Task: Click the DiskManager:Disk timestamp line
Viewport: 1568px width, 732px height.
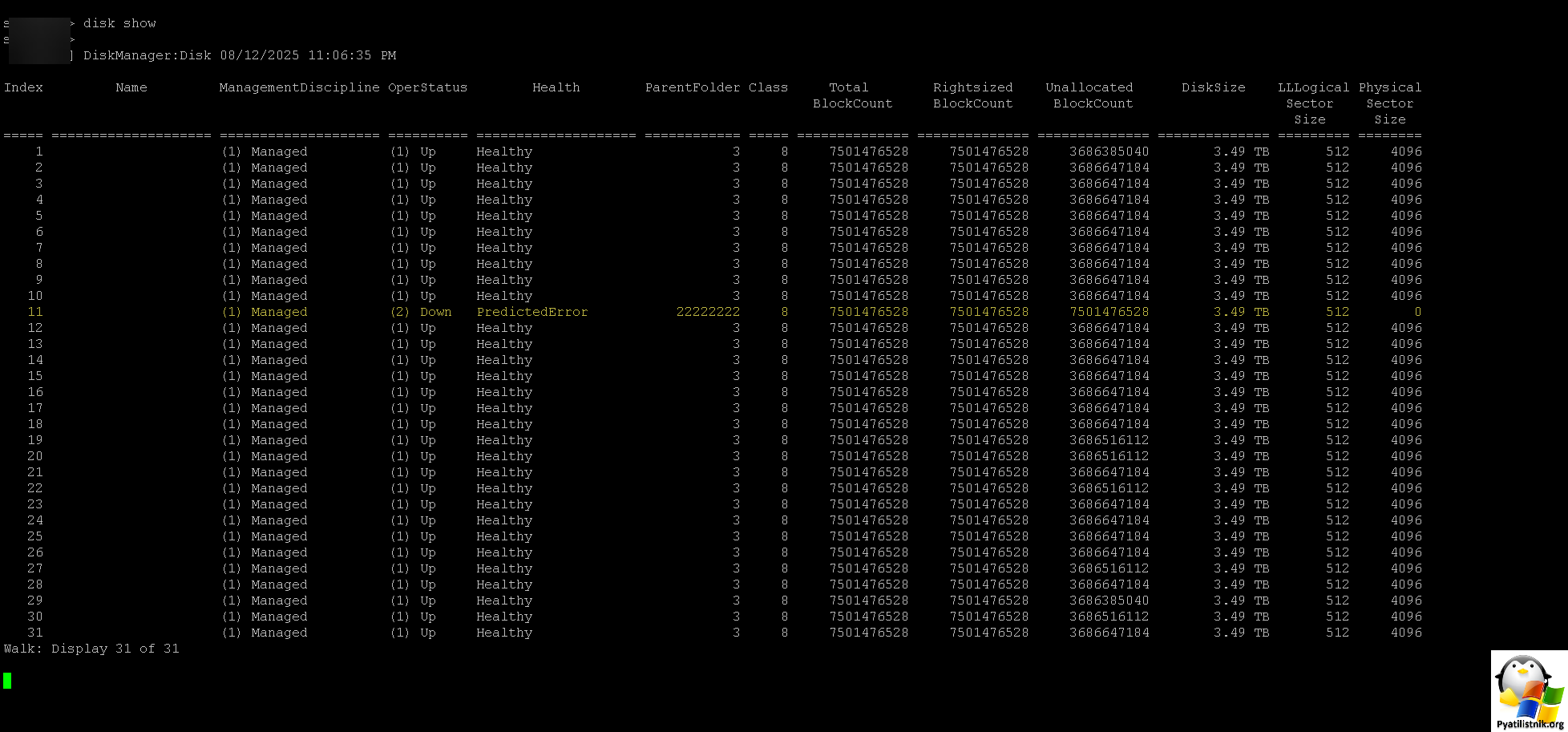Action: 240,55
